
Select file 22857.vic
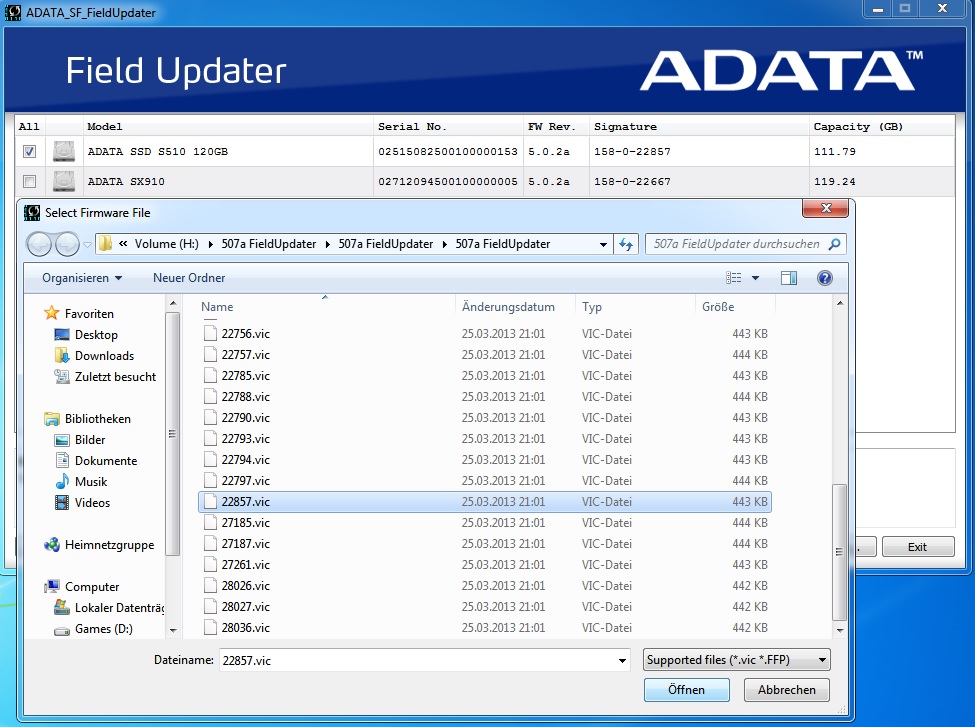click(485, 501)
